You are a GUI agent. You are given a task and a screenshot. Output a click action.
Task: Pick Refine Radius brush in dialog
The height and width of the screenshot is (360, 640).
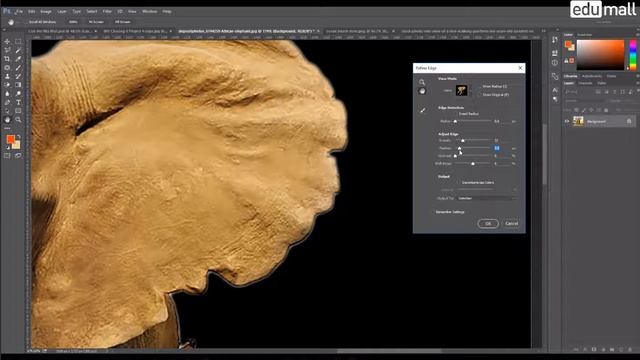pos(422,110)
